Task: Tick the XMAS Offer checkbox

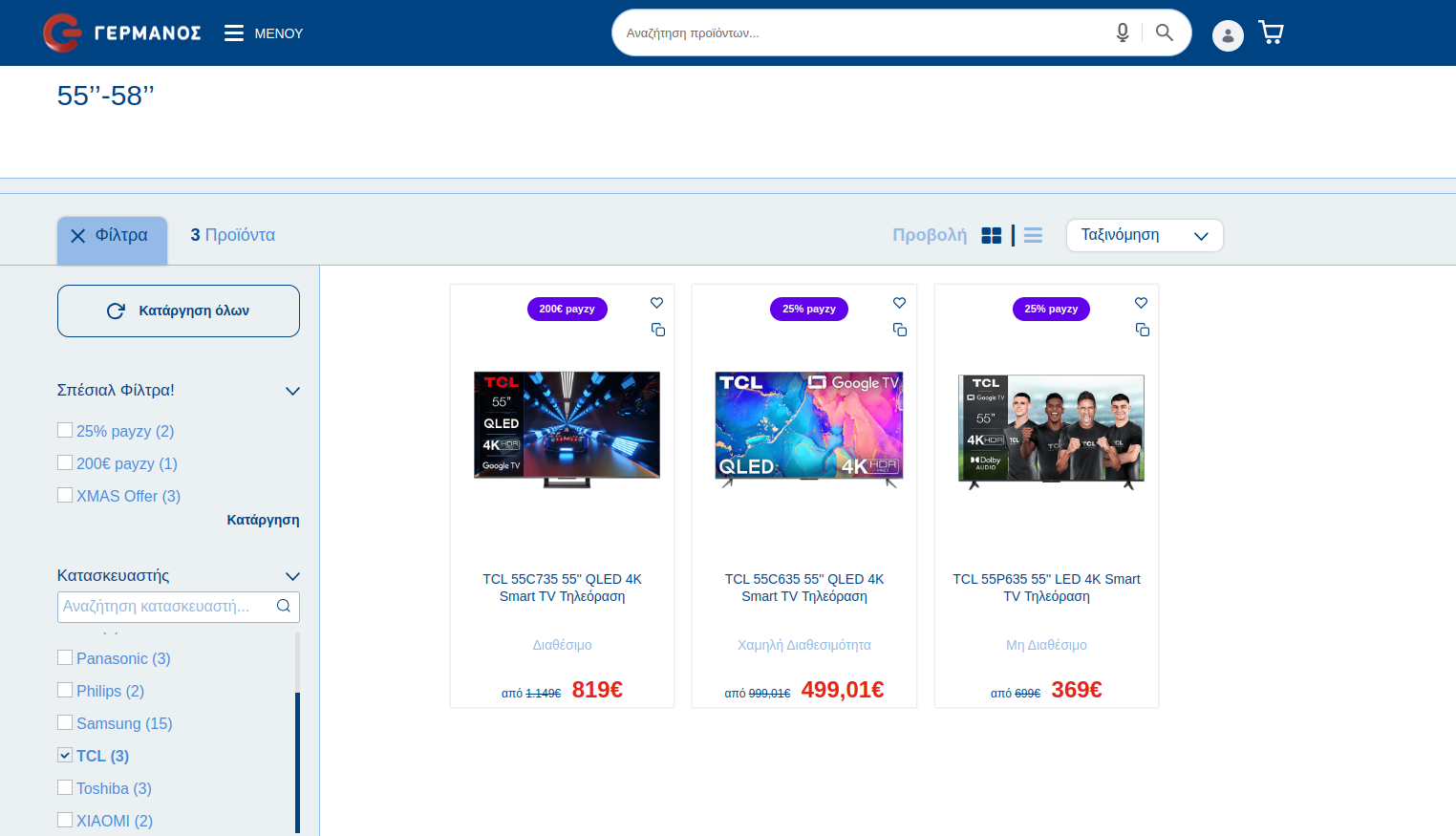Action: click(x=65, y=495)
